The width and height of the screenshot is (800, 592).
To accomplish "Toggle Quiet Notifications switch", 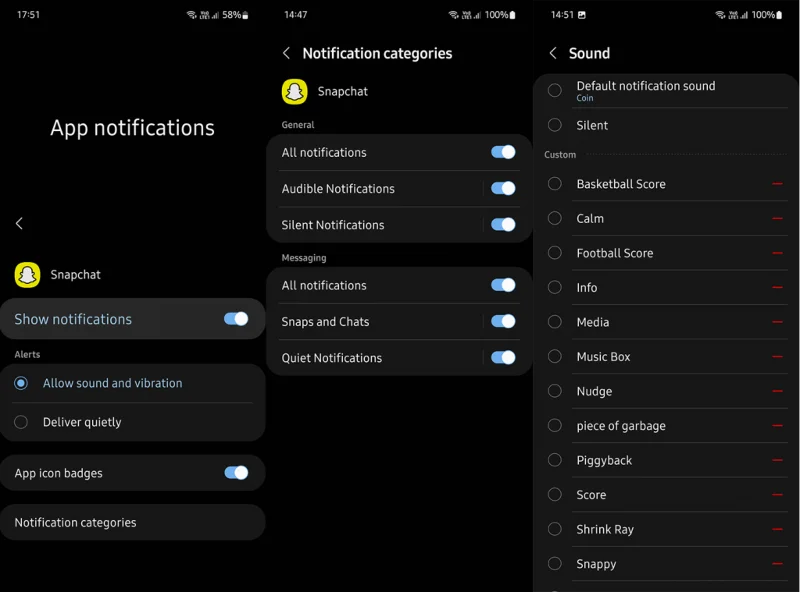I will 503,358.
